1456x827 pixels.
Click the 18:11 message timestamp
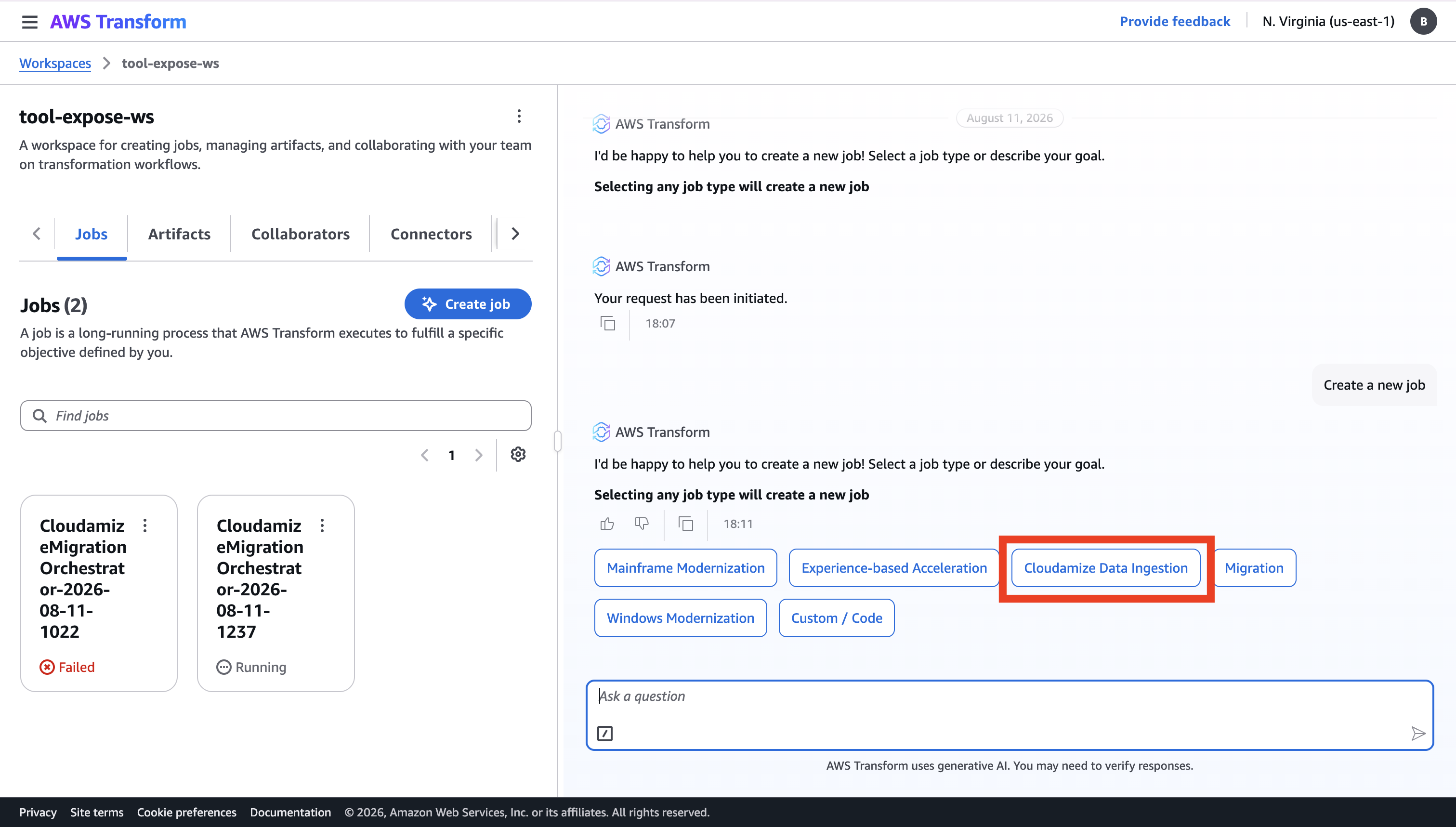click(738, 523)
